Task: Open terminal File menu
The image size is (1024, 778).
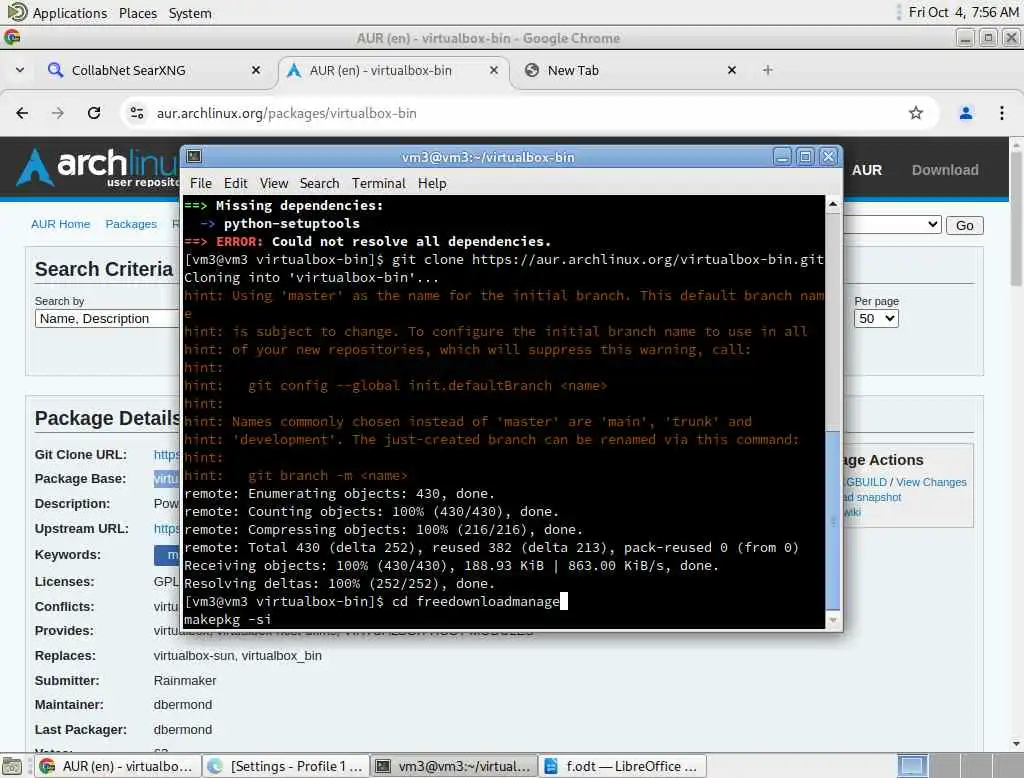Action: 200,184
